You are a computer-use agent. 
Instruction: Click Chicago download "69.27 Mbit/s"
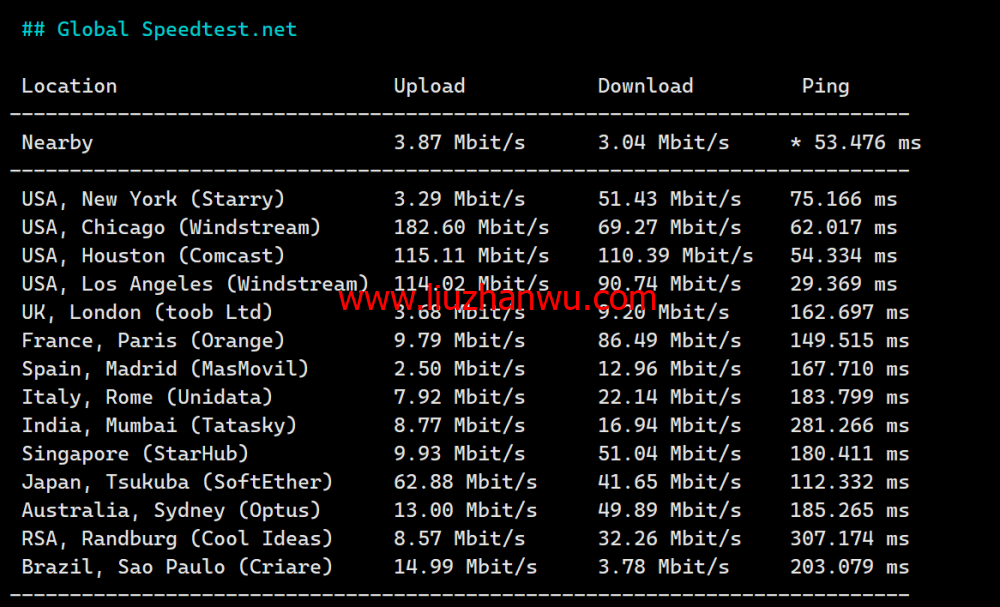coord(670,227)
